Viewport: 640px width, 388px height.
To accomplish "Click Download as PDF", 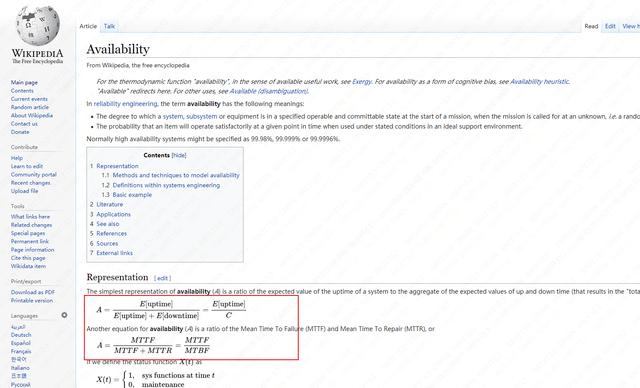I will pos(33,292).
